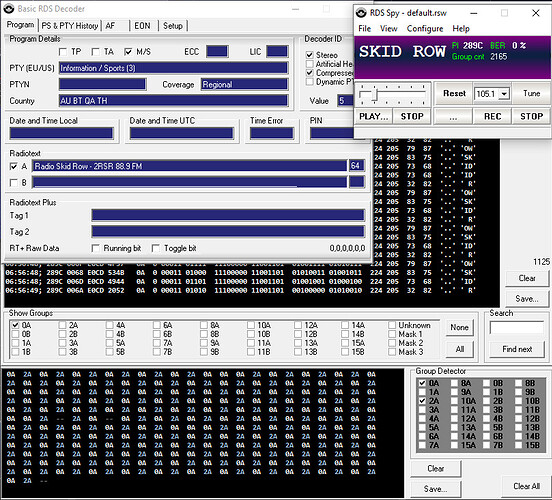Check the 2A Show Groups checkbox

(63, 325)
